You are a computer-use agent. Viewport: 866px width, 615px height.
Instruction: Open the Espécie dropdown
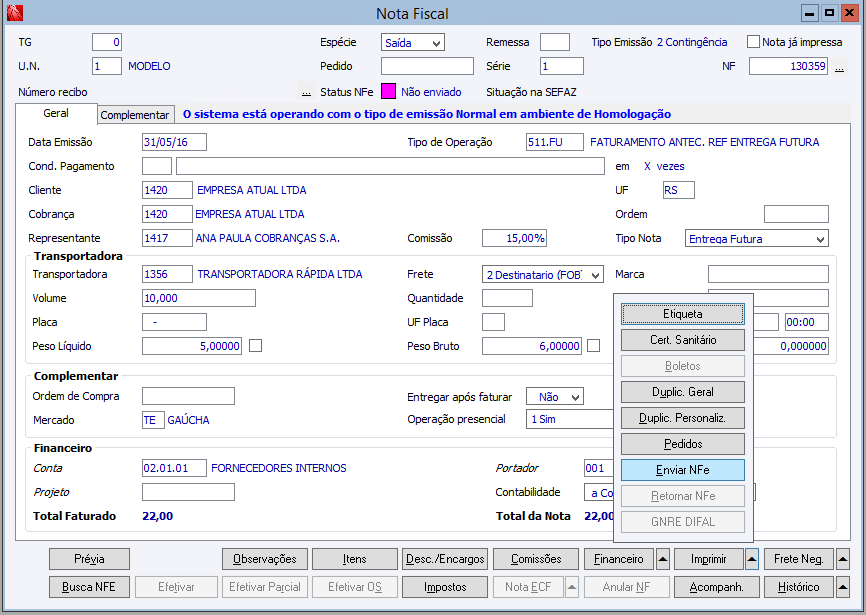(x=412, y=43)
